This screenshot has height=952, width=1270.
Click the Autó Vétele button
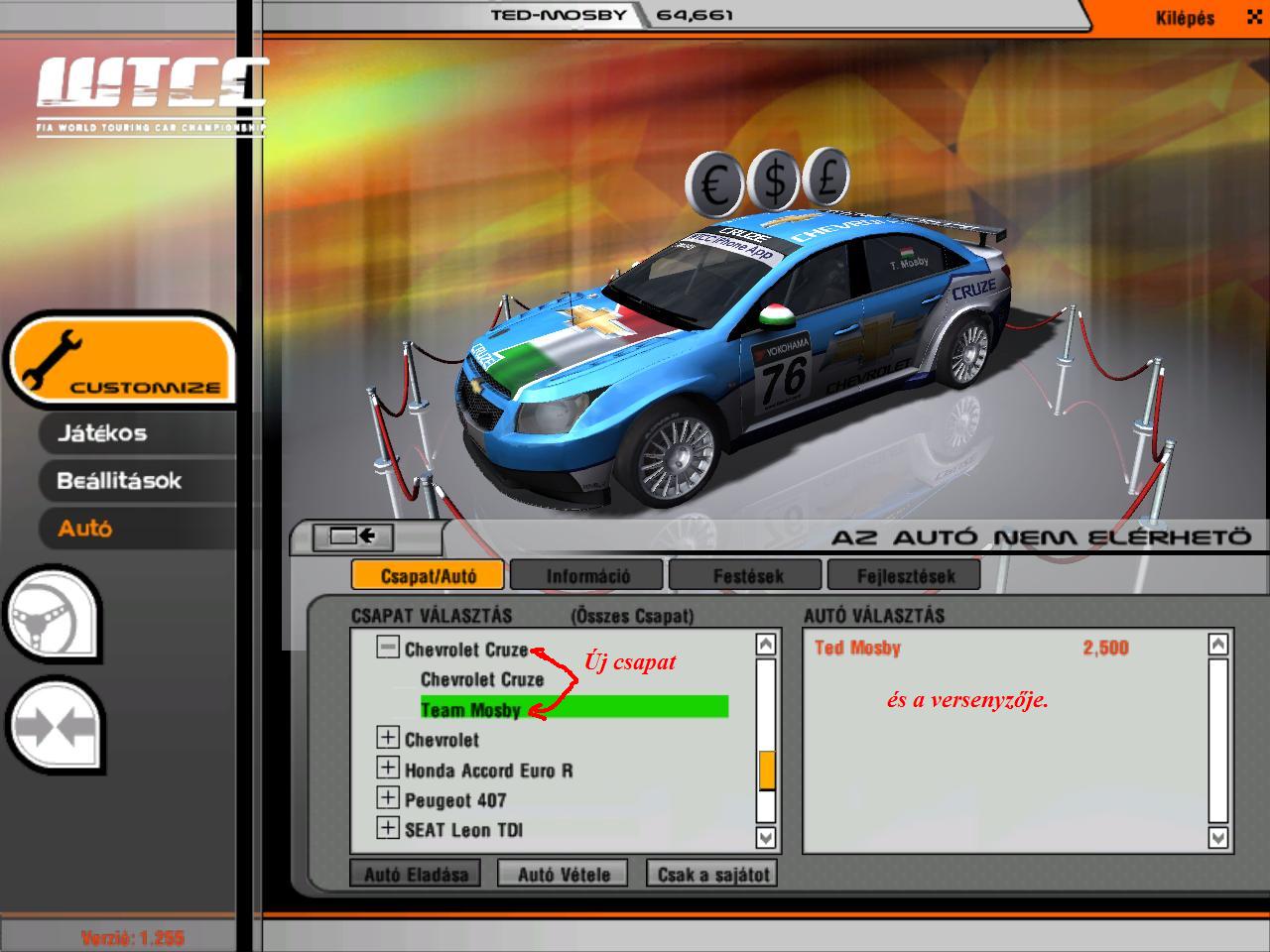click(563, 874)
